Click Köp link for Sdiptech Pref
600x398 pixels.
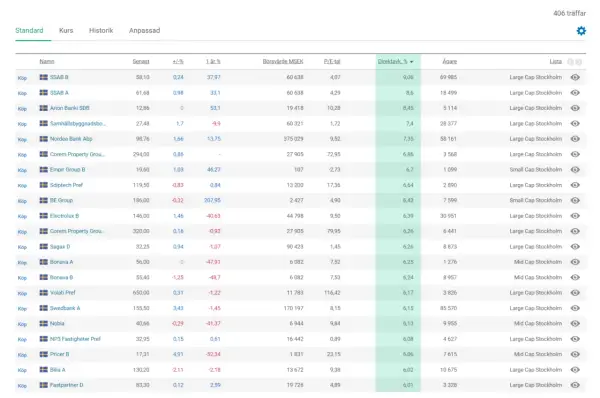click(22, 186)
